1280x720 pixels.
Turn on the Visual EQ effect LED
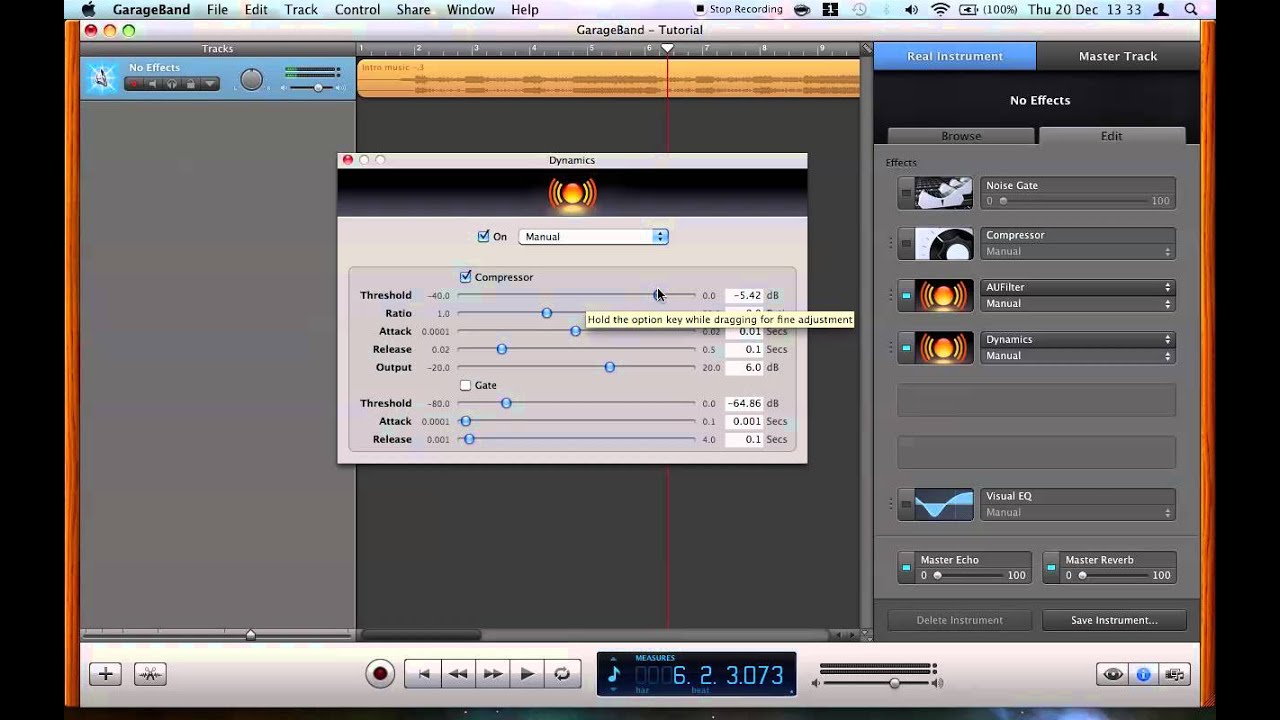pos(906,505)
